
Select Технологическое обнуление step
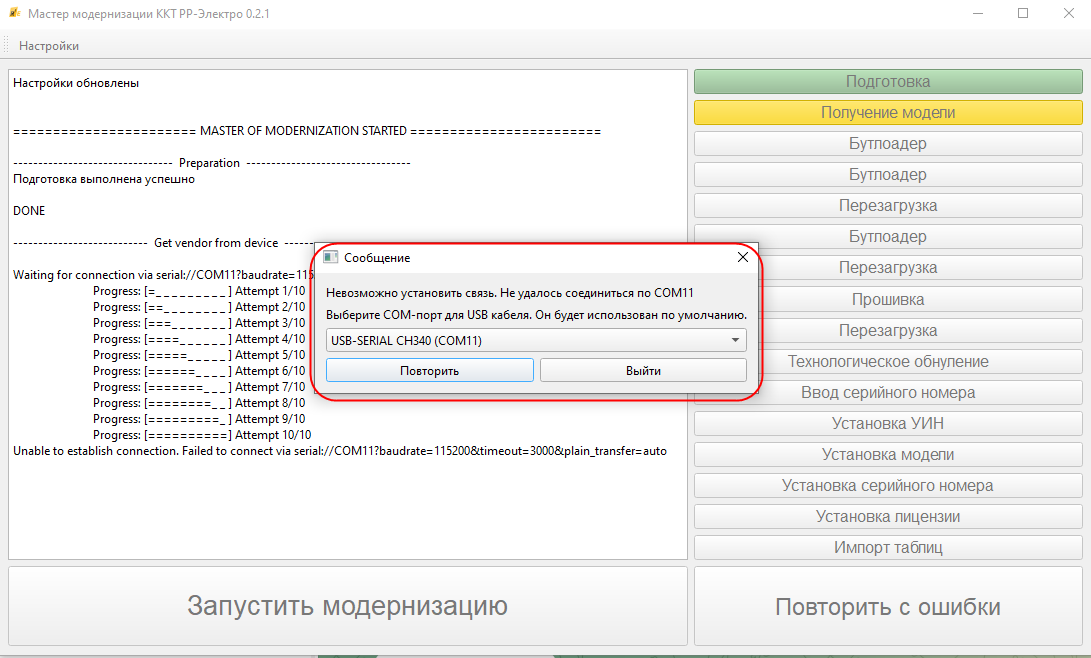pyautogui.click(x=887, y=361)
